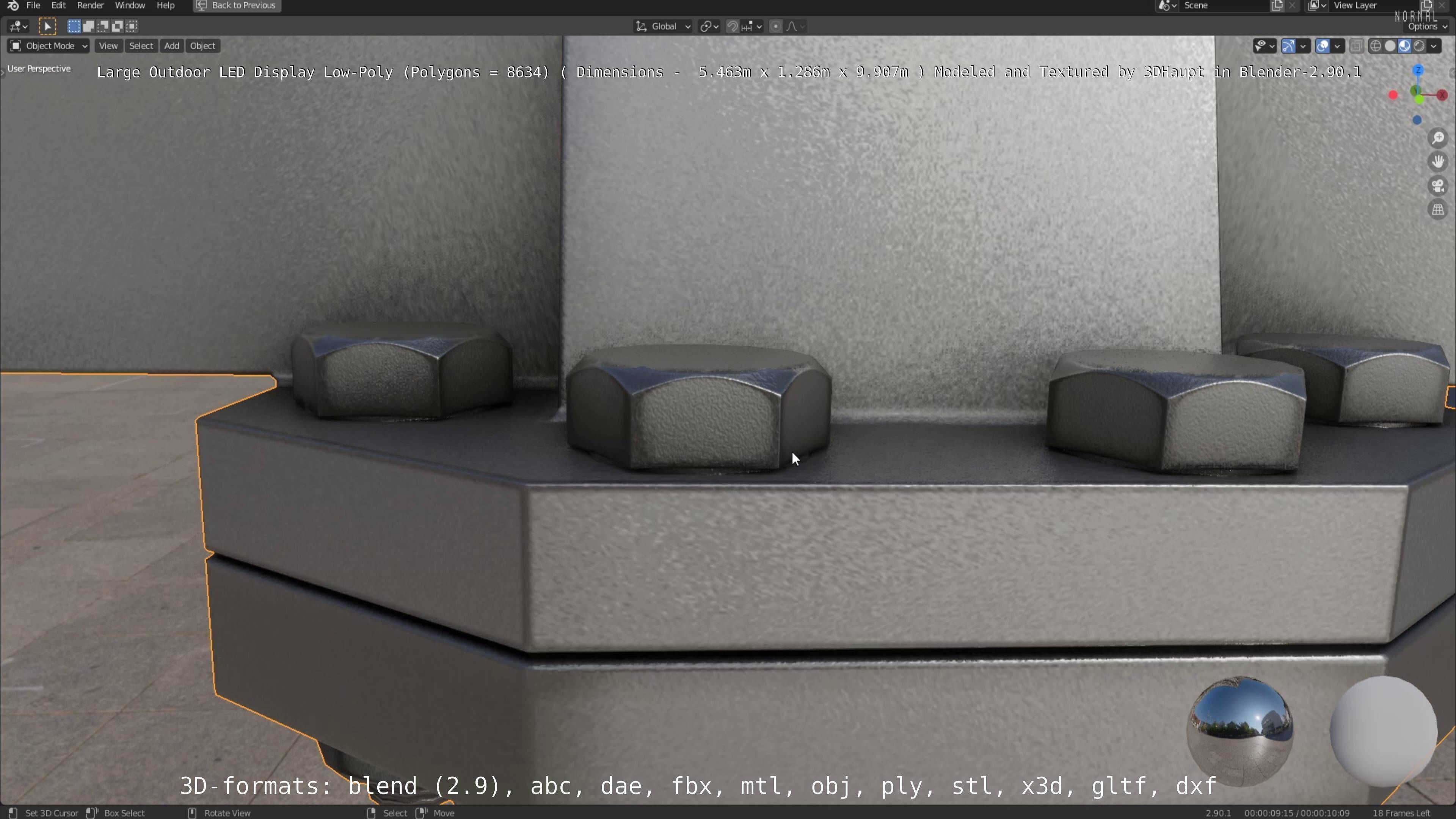Click the zoom view magnifier icon
The height and width of the screenshot is (819, 1456).
click(1438, 138)
